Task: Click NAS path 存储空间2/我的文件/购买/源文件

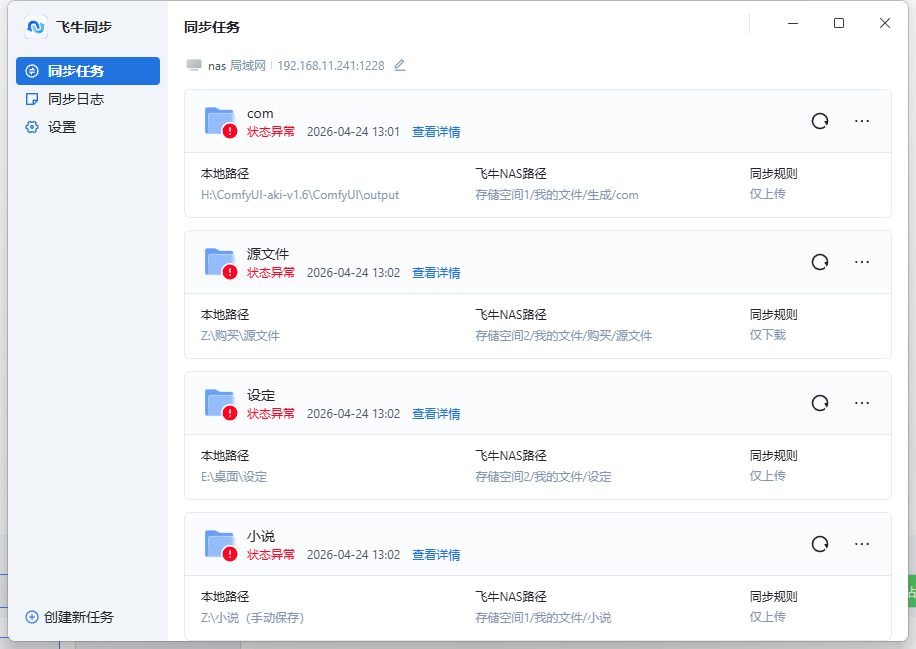Action: [x=563, y=335]
